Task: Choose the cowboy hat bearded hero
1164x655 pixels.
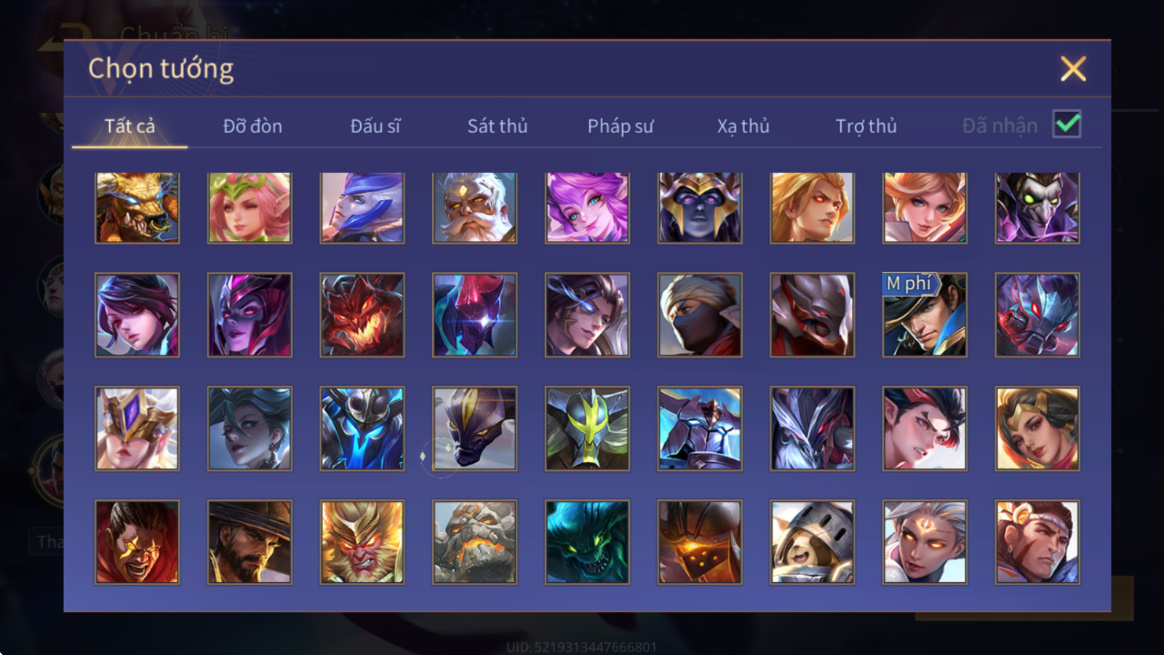Action: (x=249, y=542)
